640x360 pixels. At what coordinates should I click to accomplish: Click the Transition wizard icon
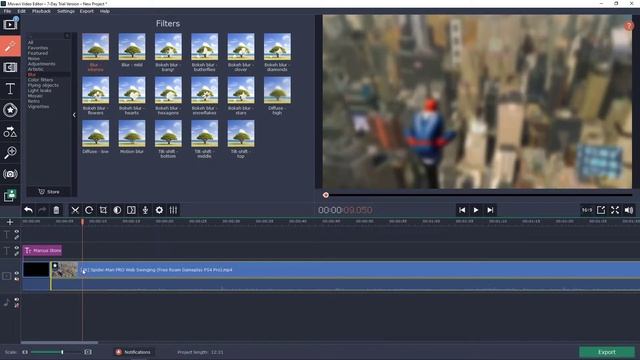tap(131, 210)
